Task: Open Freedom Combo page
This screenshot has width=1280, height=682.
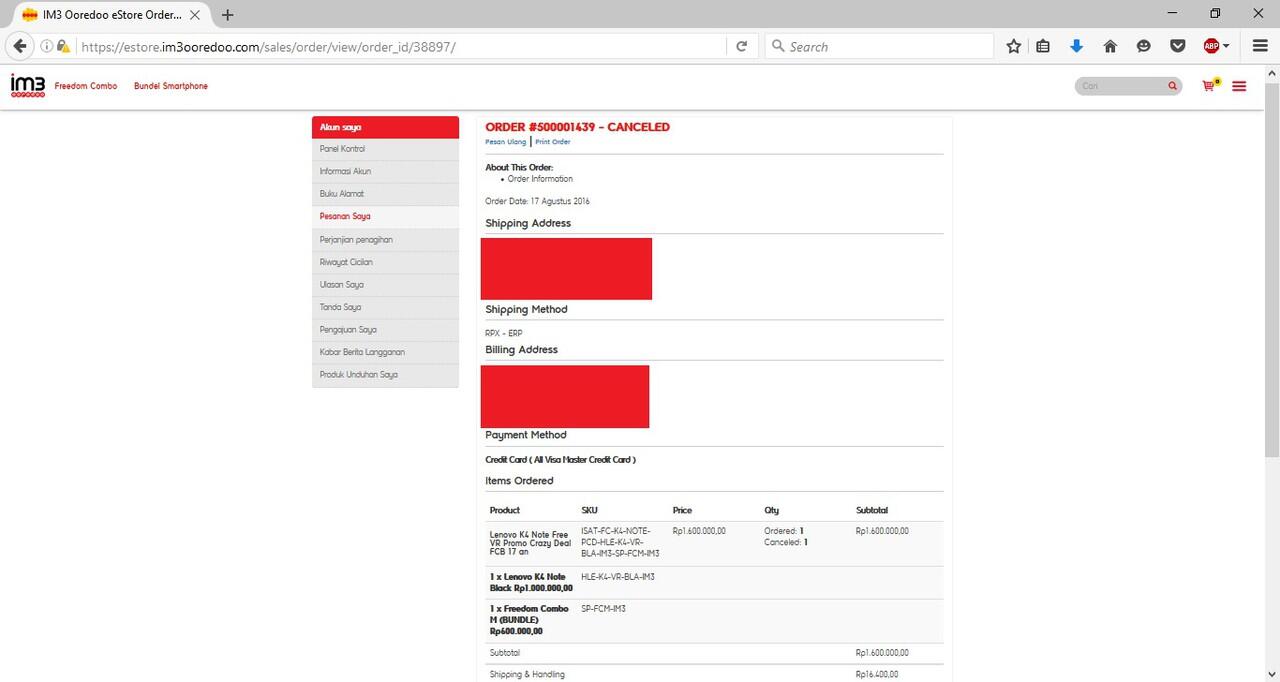Action: point(86,86)
